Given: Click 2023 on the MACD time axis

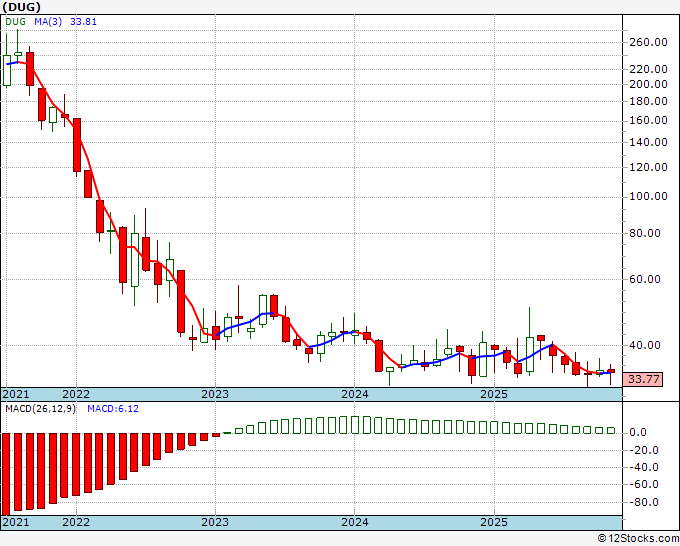Looking at the screenshot, I should (215, 522).
